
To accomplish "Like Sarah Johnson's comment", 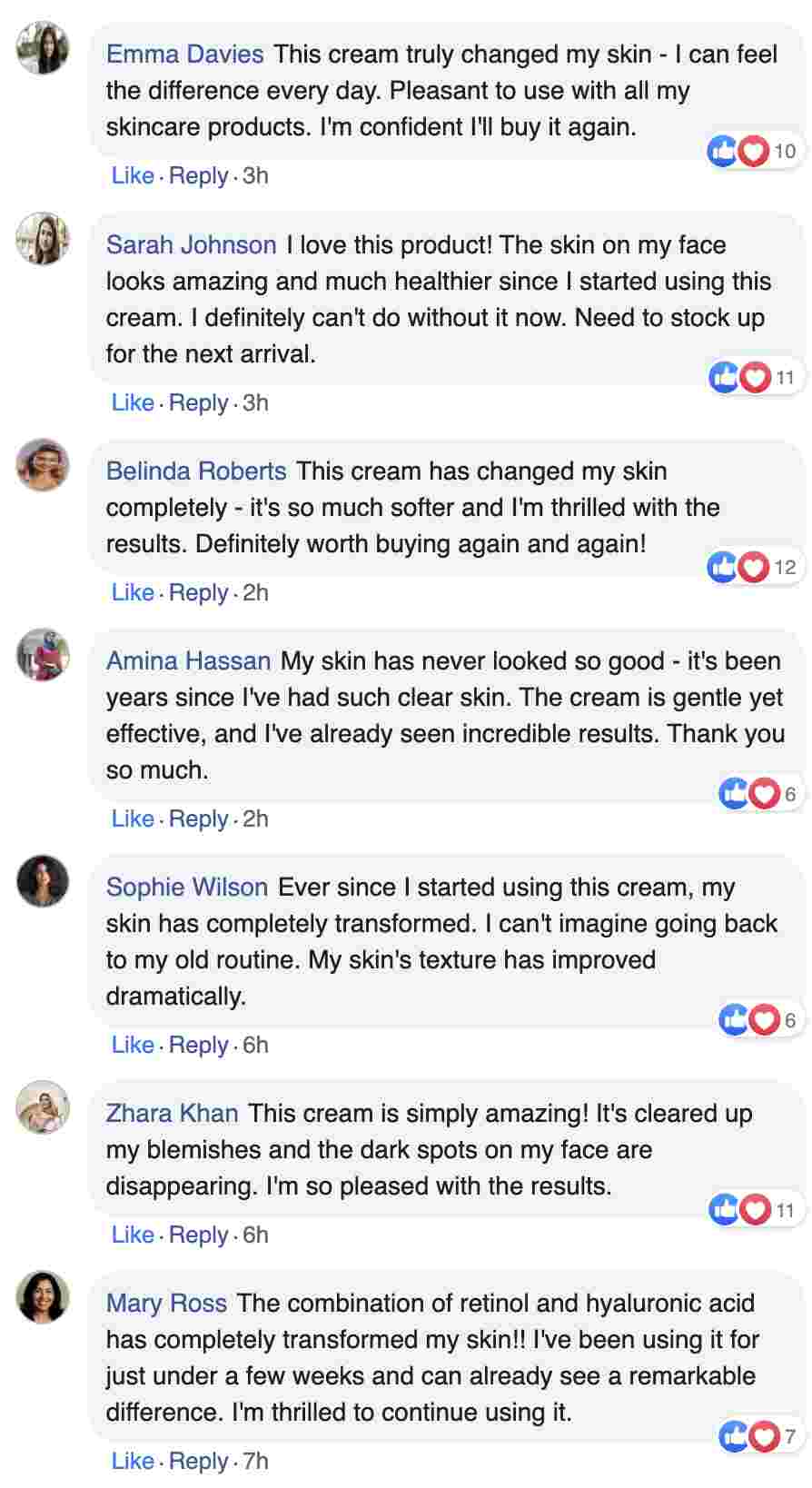I will click(x=133, y=402).
